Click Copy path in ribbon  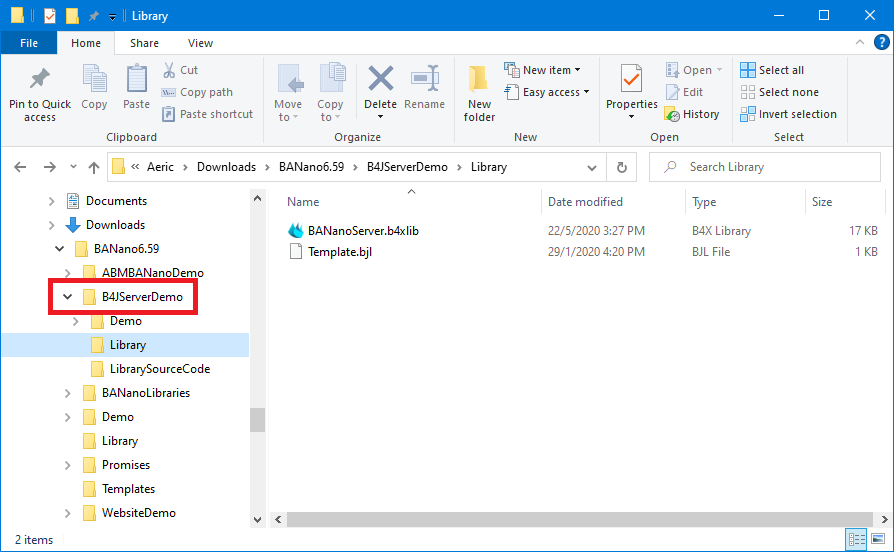[197, 92]
